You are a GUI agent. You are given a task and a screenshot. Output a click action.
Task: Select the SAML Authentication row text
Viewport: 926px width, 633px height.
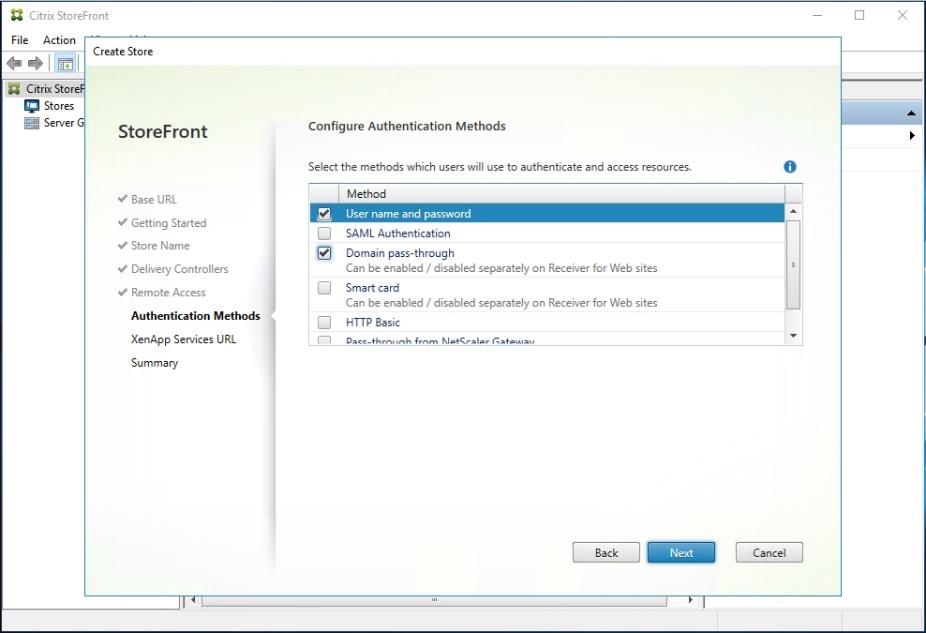398,233
